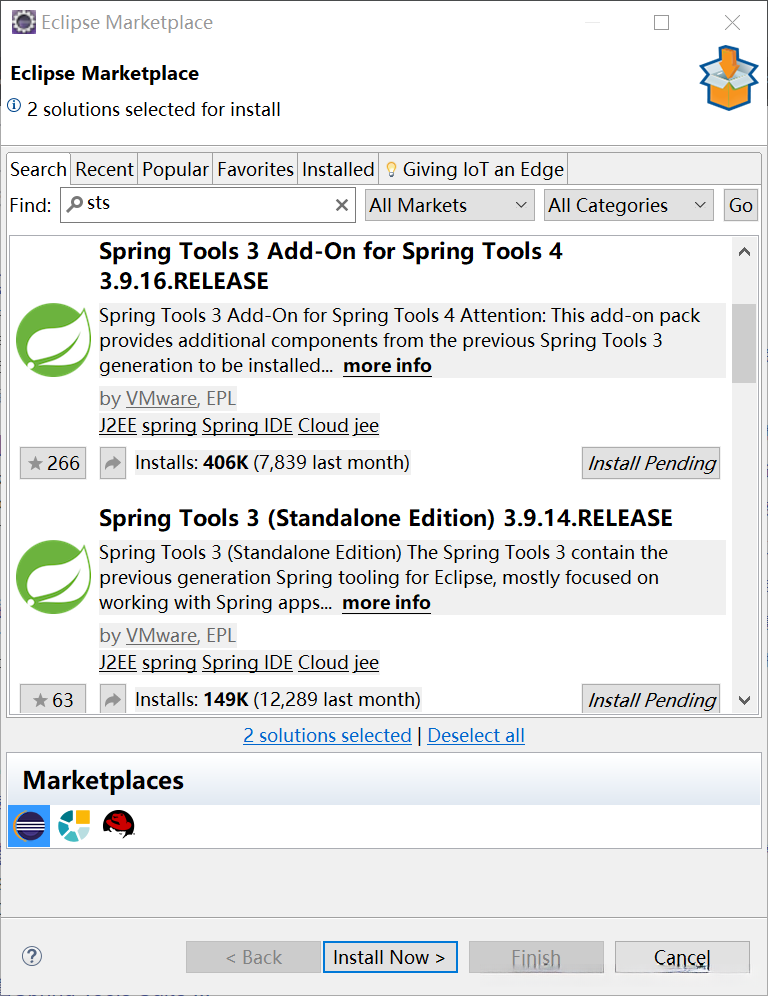Viewport: 768px width, 996px height.
Task: Open the All Markets dropdown
Action: (449, 205)
